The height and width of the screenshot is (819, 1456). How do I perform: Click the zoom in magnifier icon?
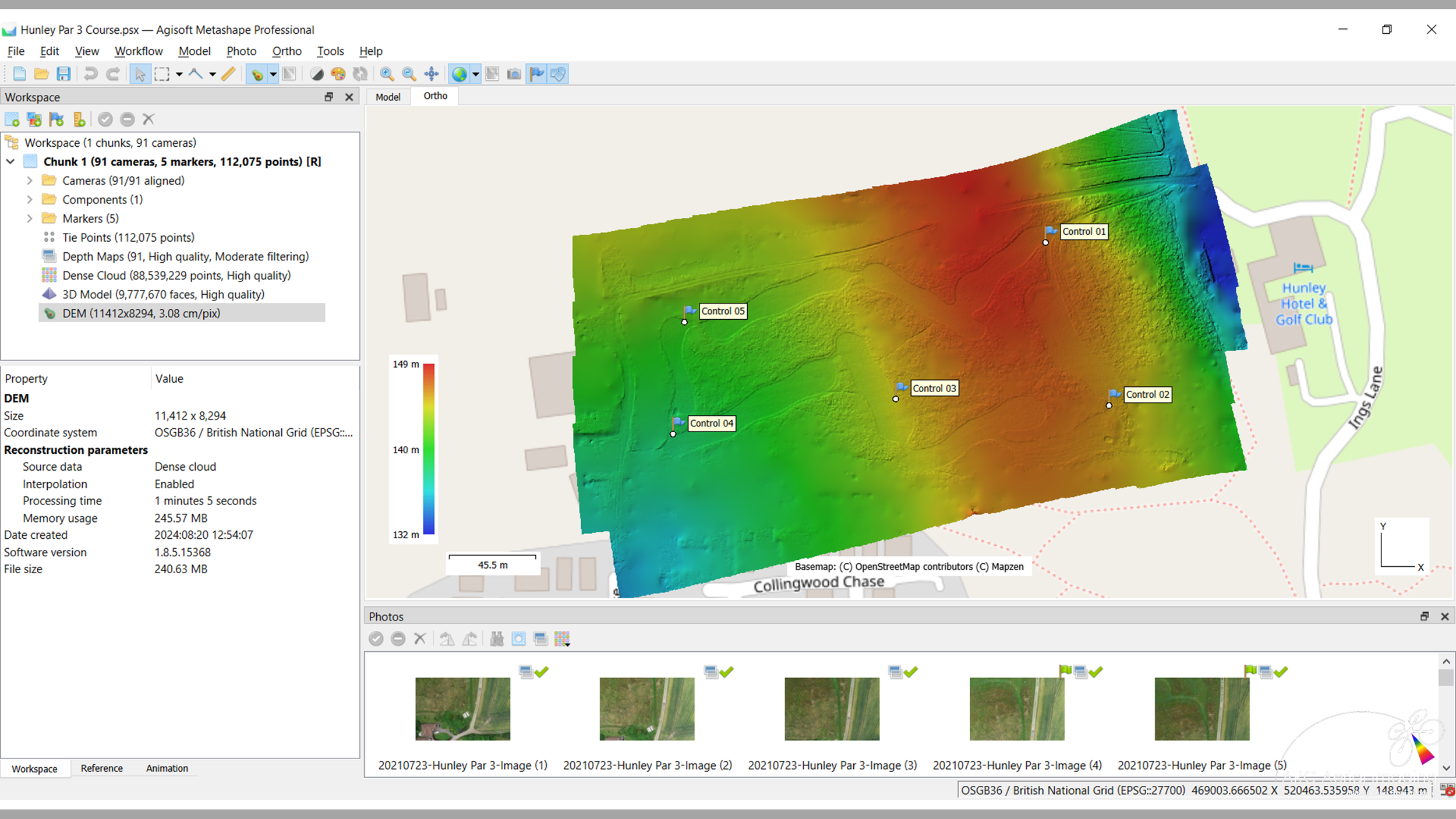point(386,74)
